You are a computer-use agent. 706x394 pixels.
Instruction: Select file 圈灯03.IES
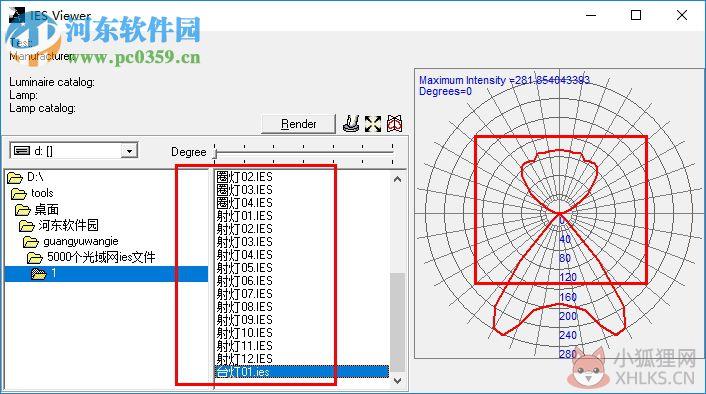(x=244, y=190)
